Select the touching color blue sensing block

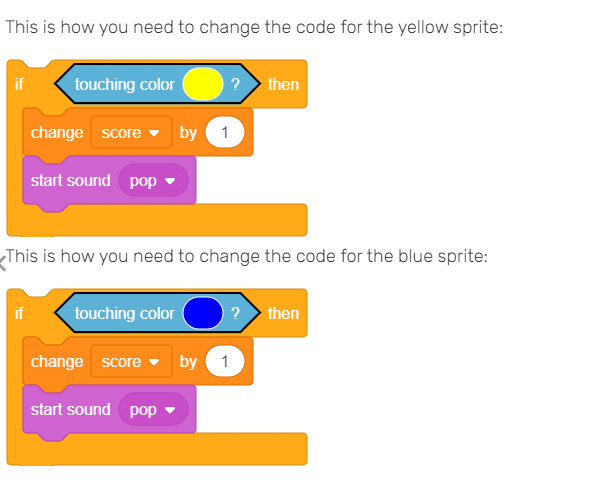158,313
